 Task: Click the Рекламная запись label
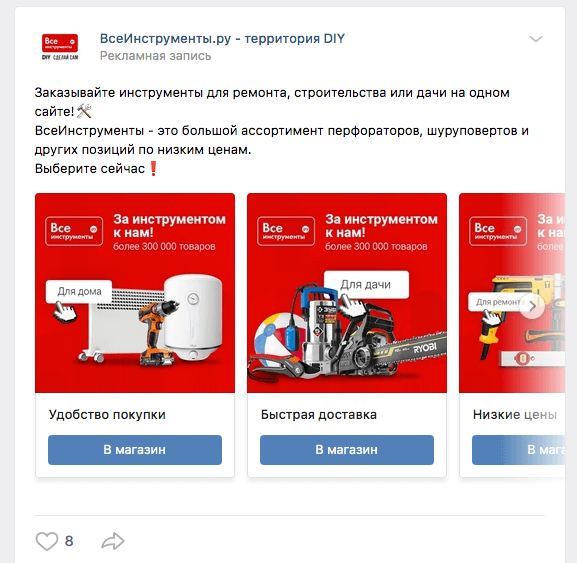tap(155, 56)
